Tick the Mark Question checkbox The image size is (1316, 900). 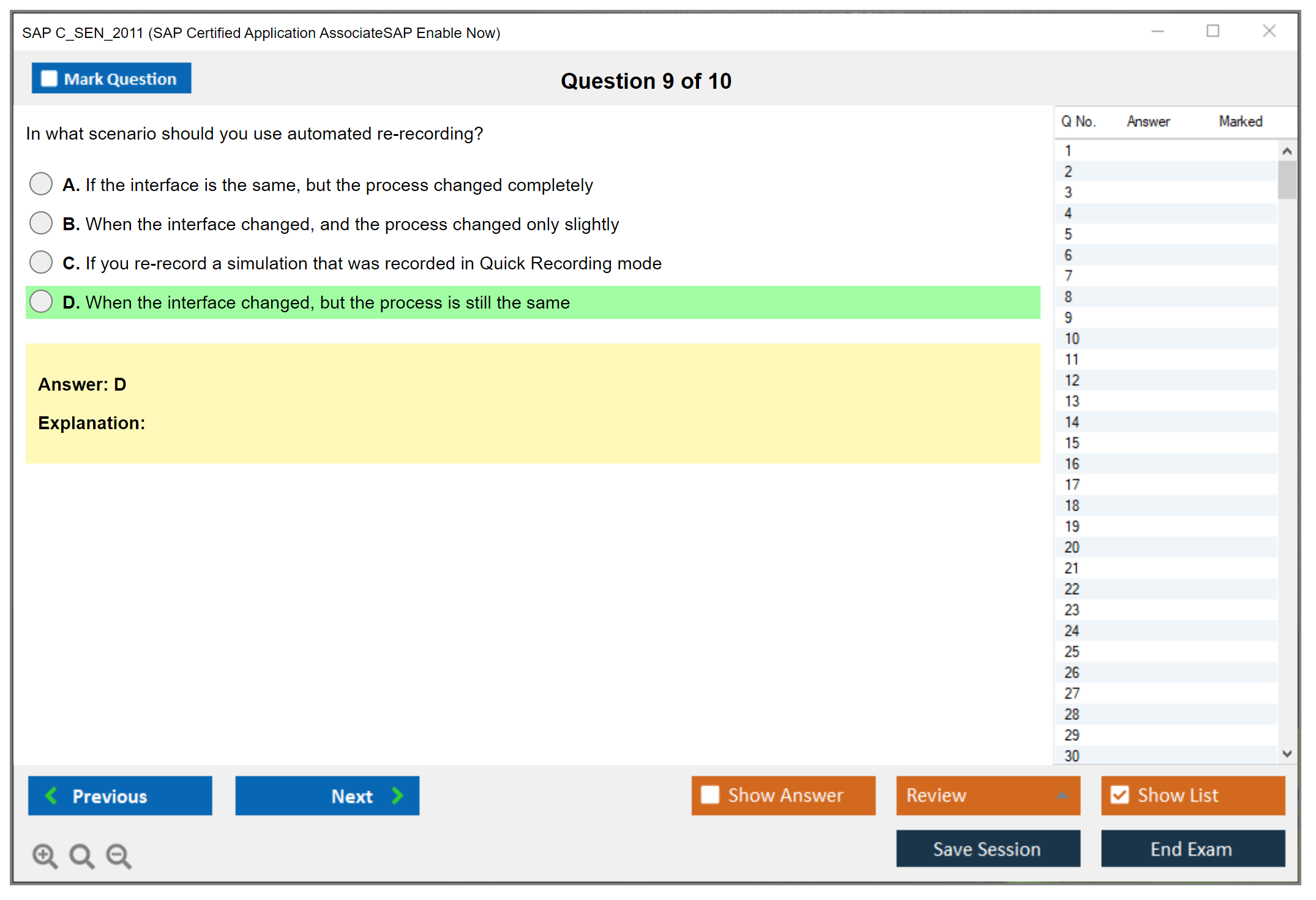click(x=49, y=78)
